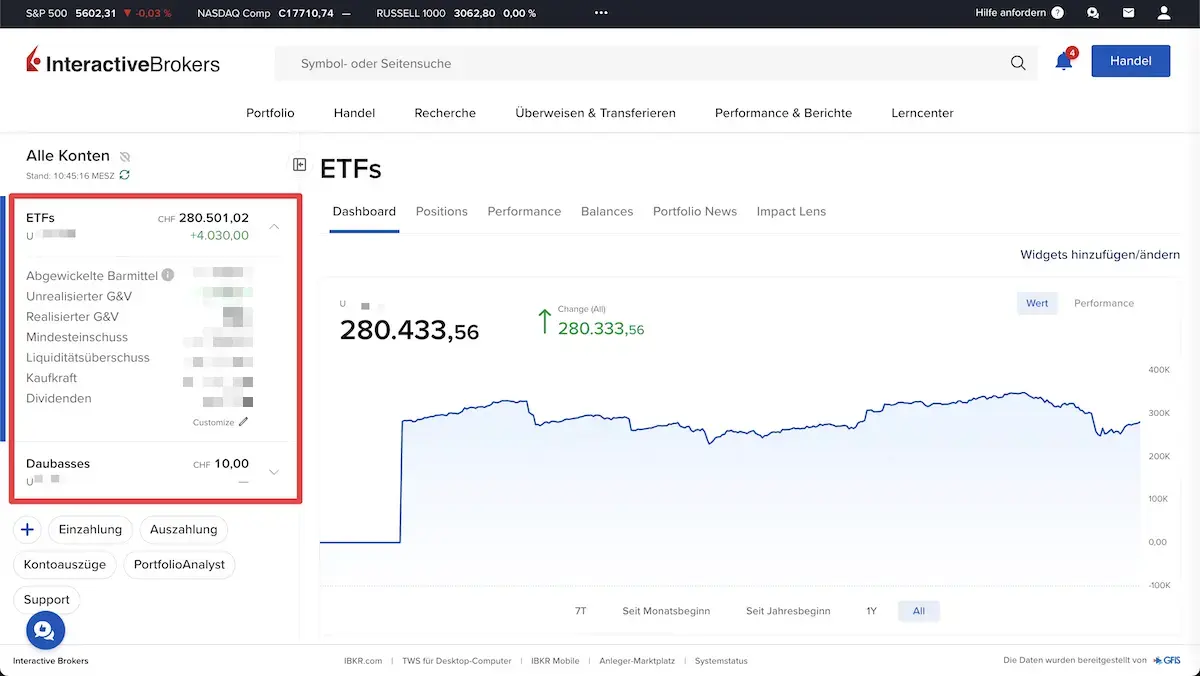1200x676 pixels.
Task: Click the help question mark icon
Action: click(x=1057, y=13)
